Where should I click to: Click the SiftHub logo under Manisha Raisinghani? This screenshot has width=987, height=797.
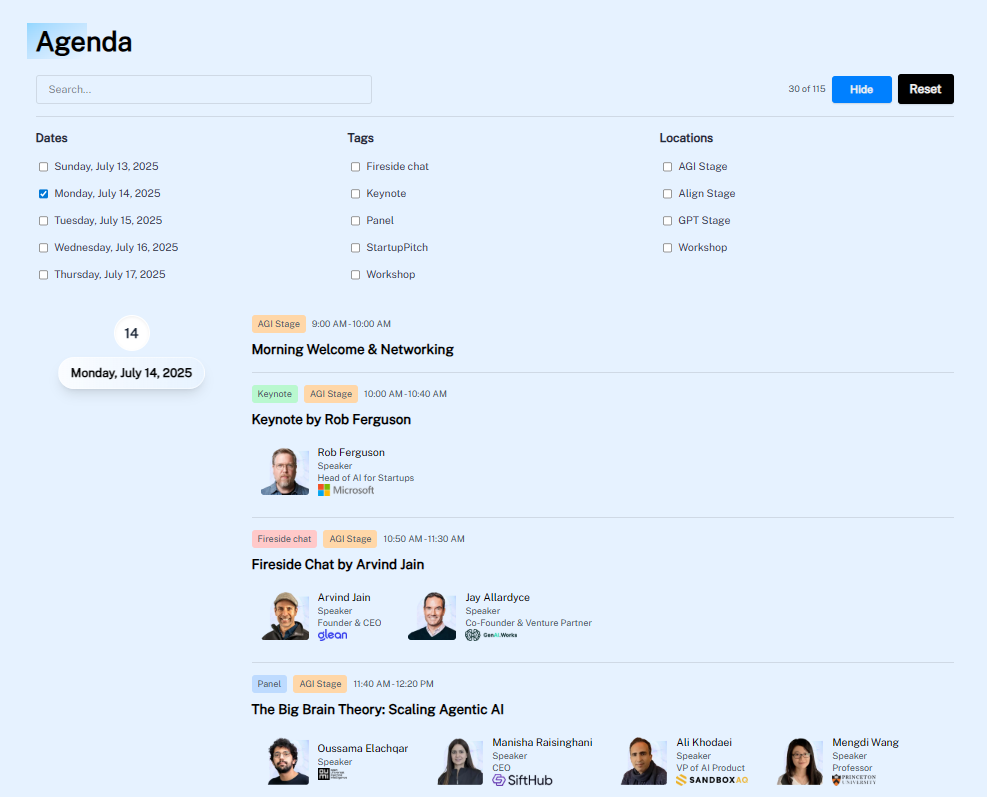[522, 780]
